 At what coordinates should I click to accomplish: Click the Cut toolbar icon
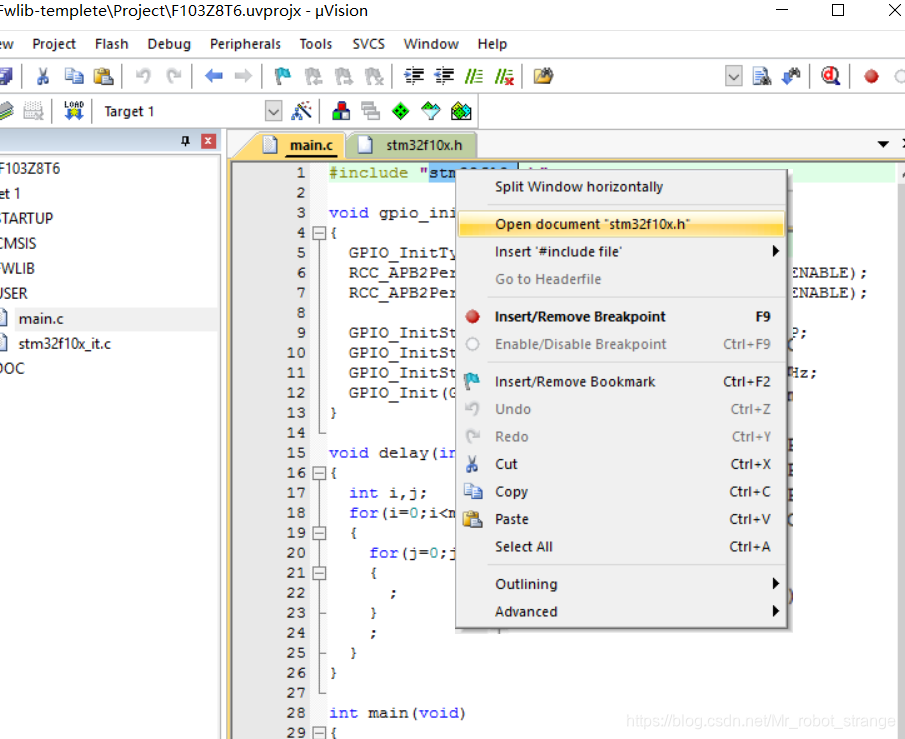[43, 76]
